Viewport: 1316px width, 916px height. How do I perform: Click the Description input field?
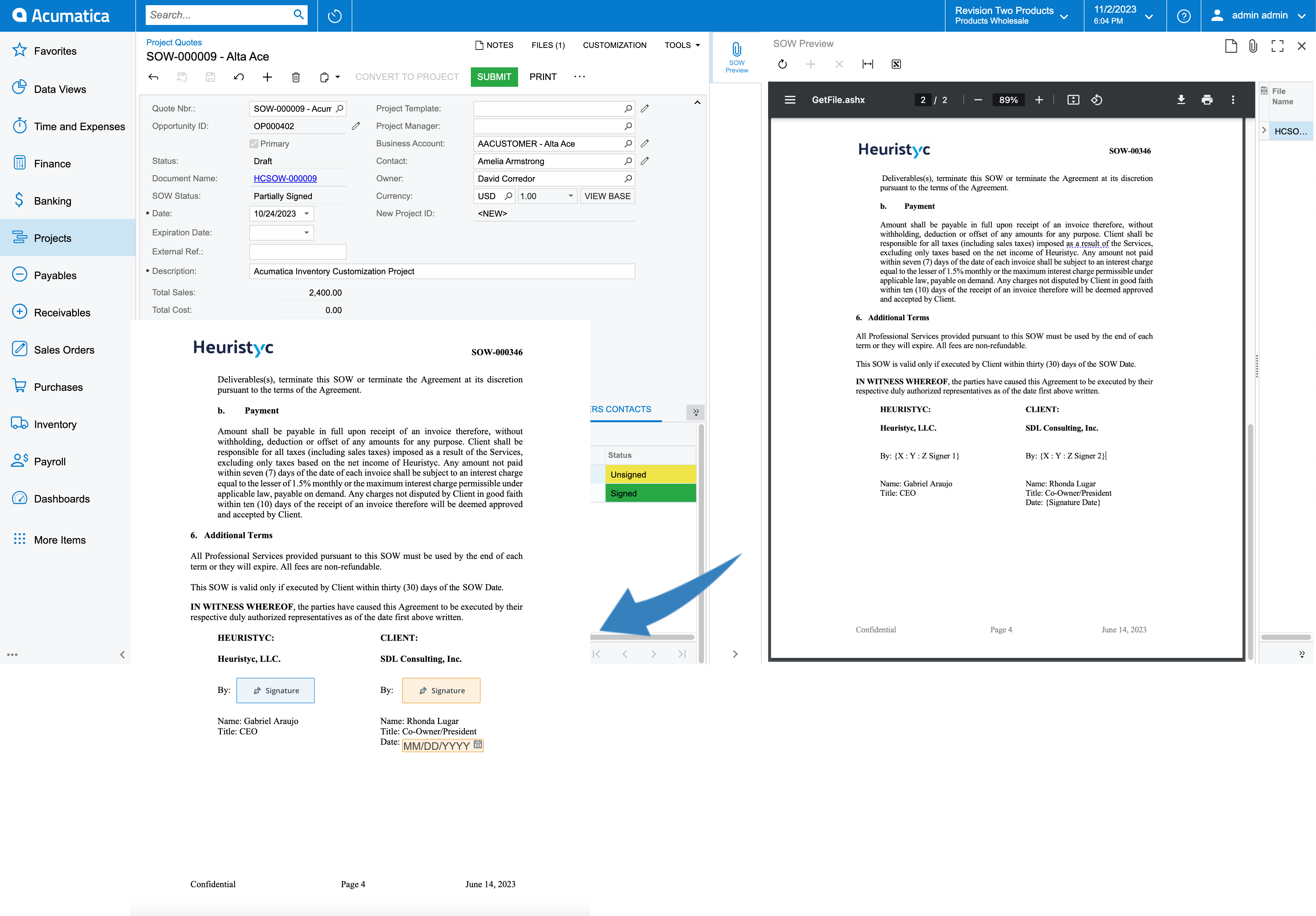(x=442, y=271)
